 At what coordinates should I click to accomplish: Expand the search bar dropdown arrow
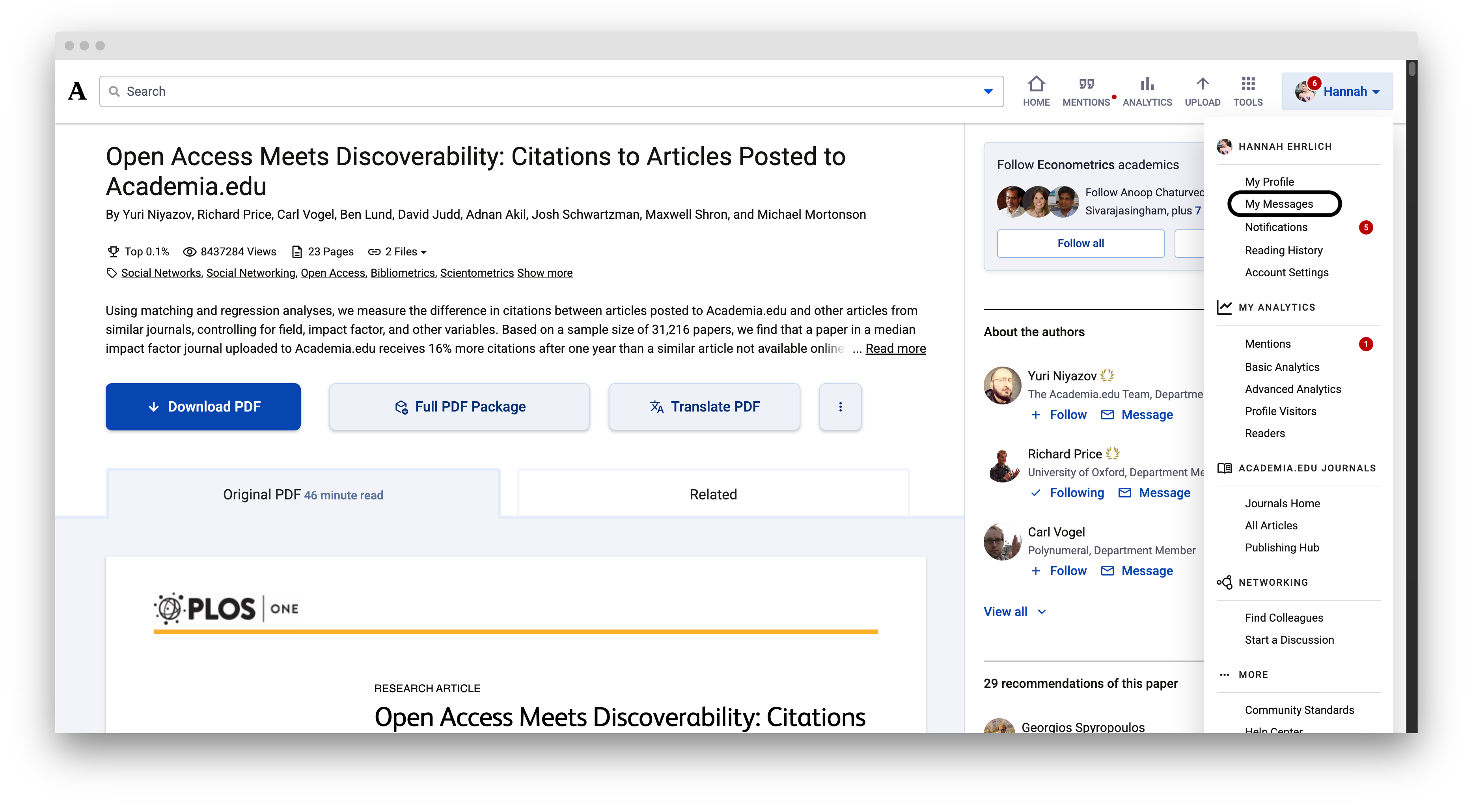point(988,91)
